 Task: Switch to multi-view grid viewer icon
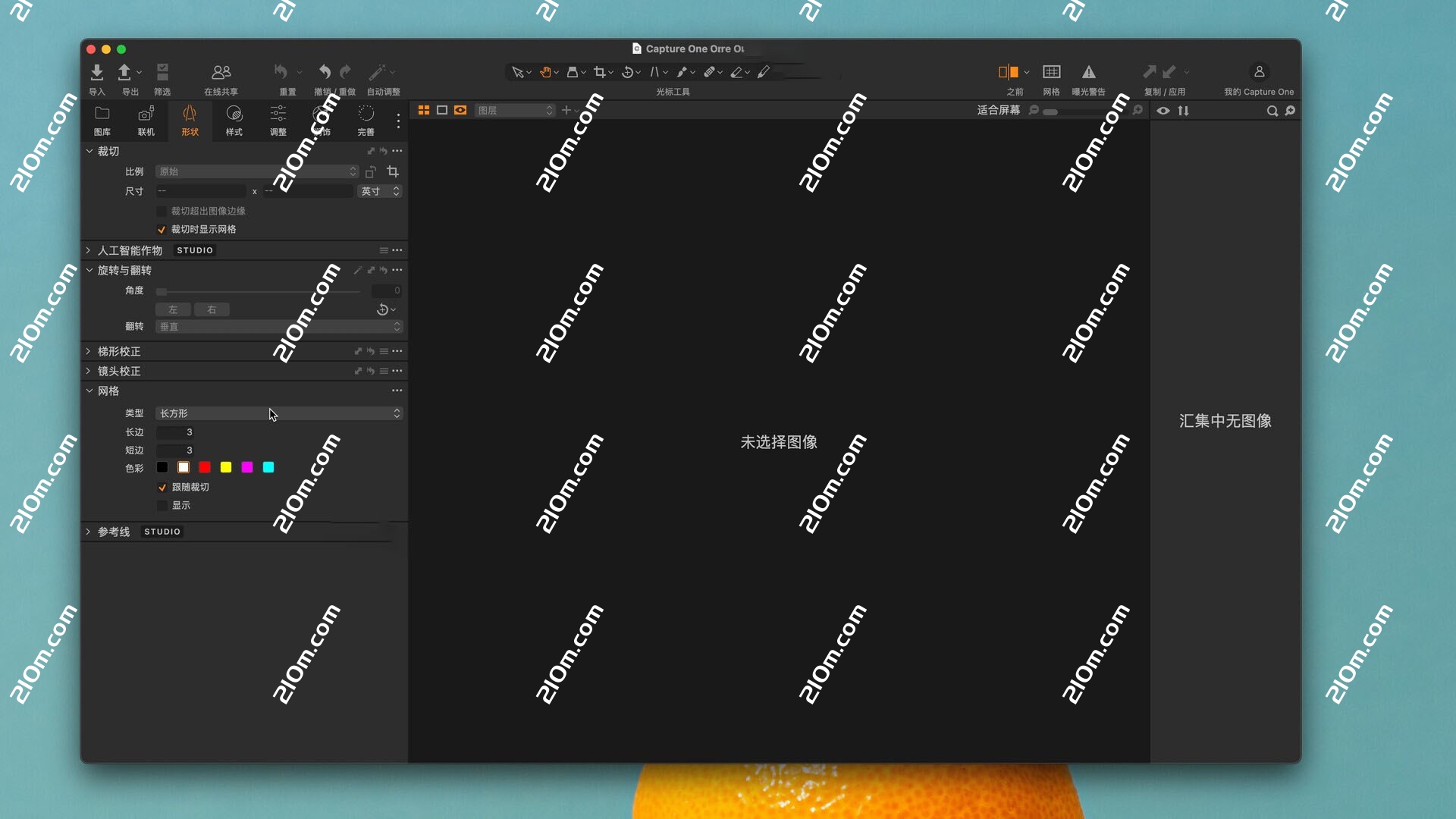pos(424,111)
